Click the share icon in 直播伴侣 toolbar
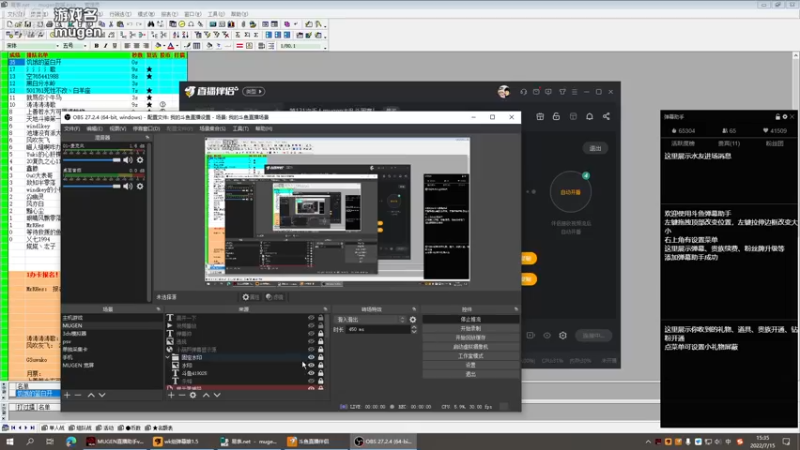The image size is (800, 450). click(x=606, y=116)
